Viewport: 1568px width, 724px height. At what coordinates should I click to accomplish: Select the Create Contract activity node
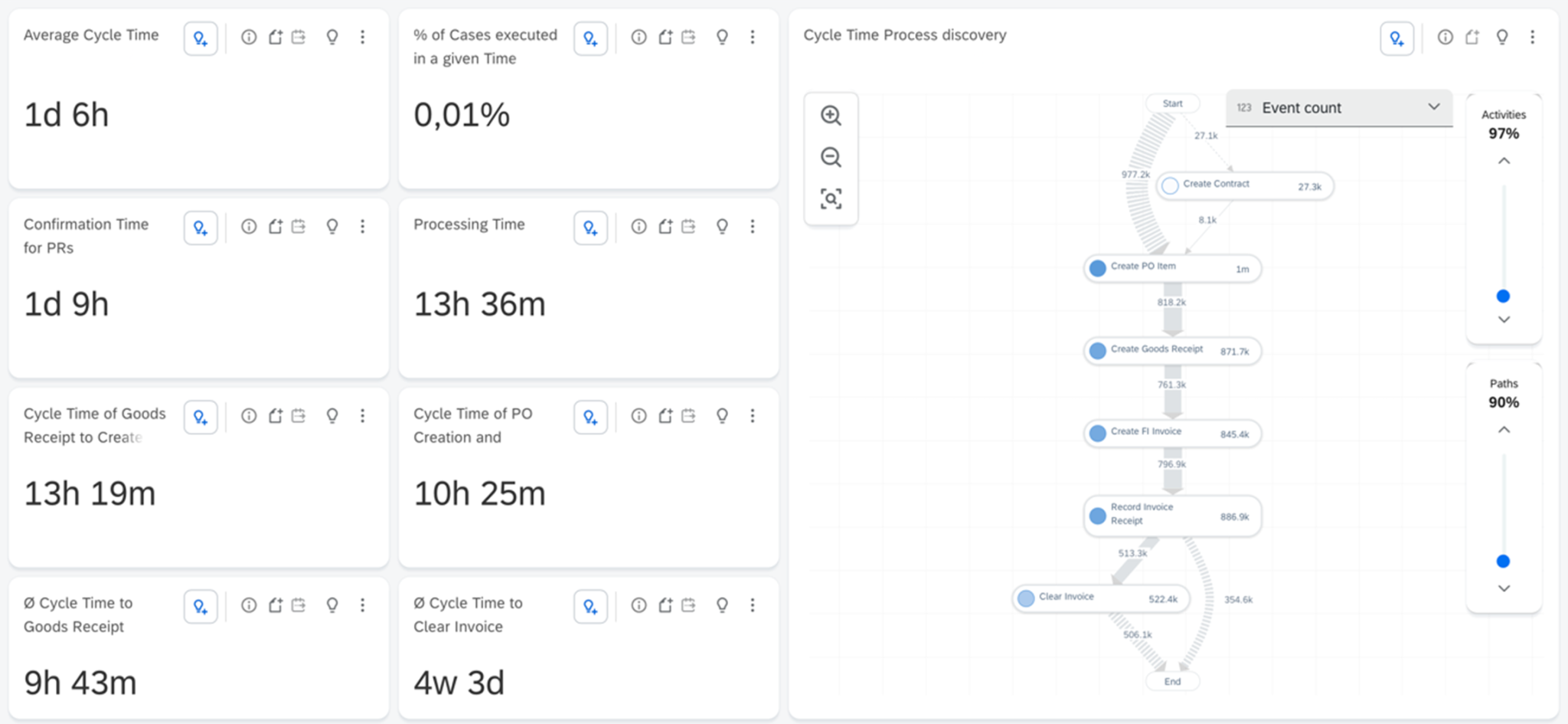coord(1245,185)
